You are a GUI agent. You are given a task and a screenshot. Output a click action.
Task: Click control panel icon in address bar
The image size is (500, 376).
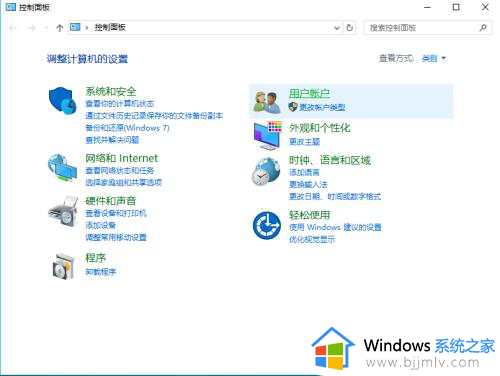click(x=75, y=27)
